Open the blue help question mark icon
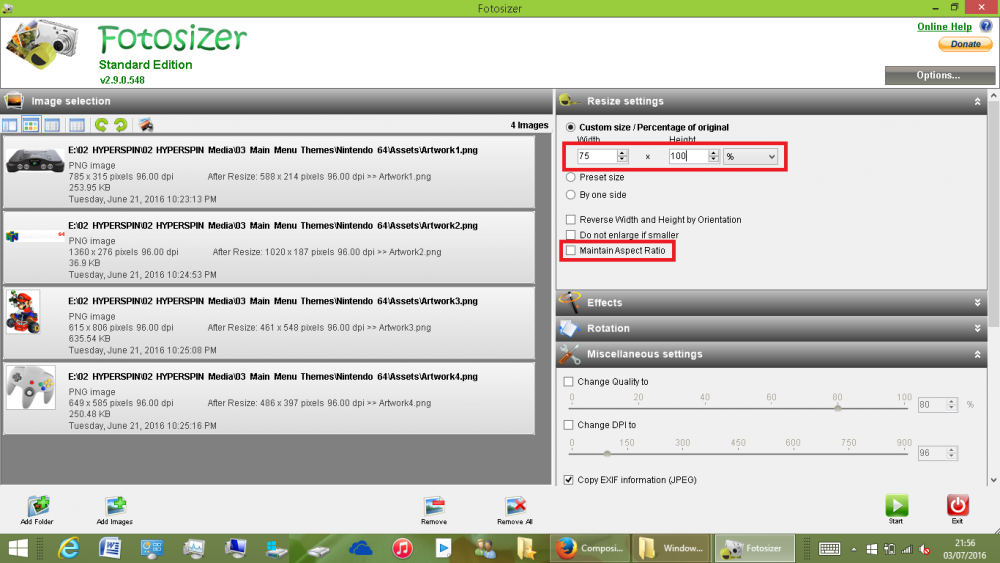1000x563 pixels. (x=985, y=26)
